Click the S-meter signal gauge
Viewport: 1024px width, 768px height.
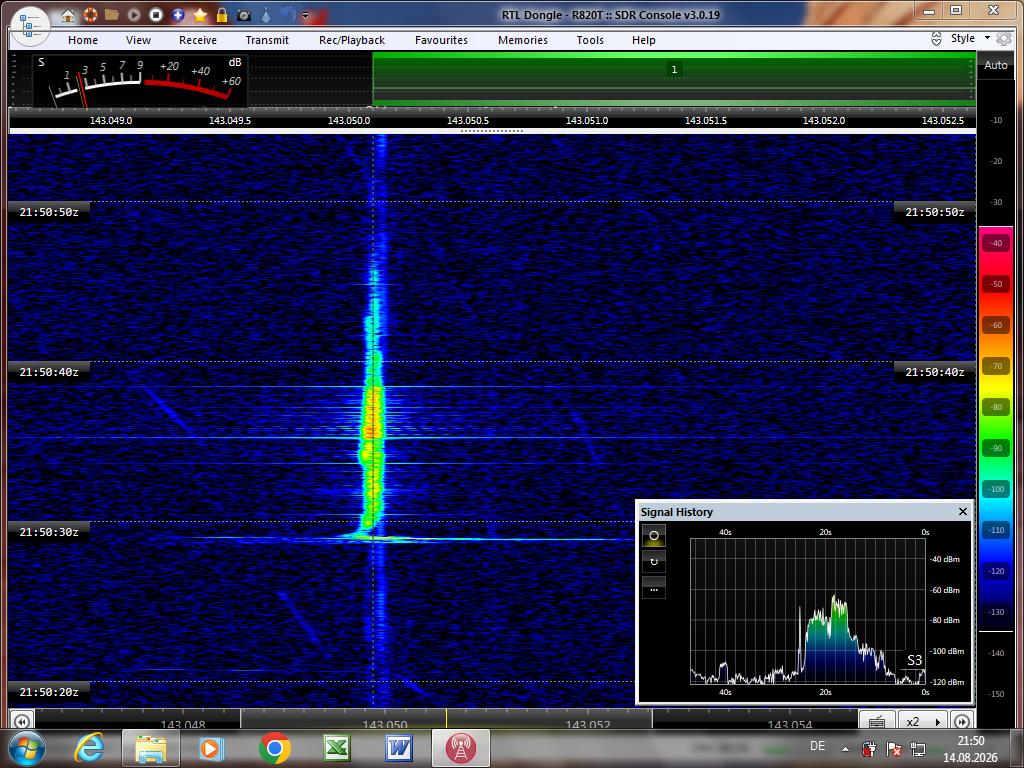coord(140,81)
